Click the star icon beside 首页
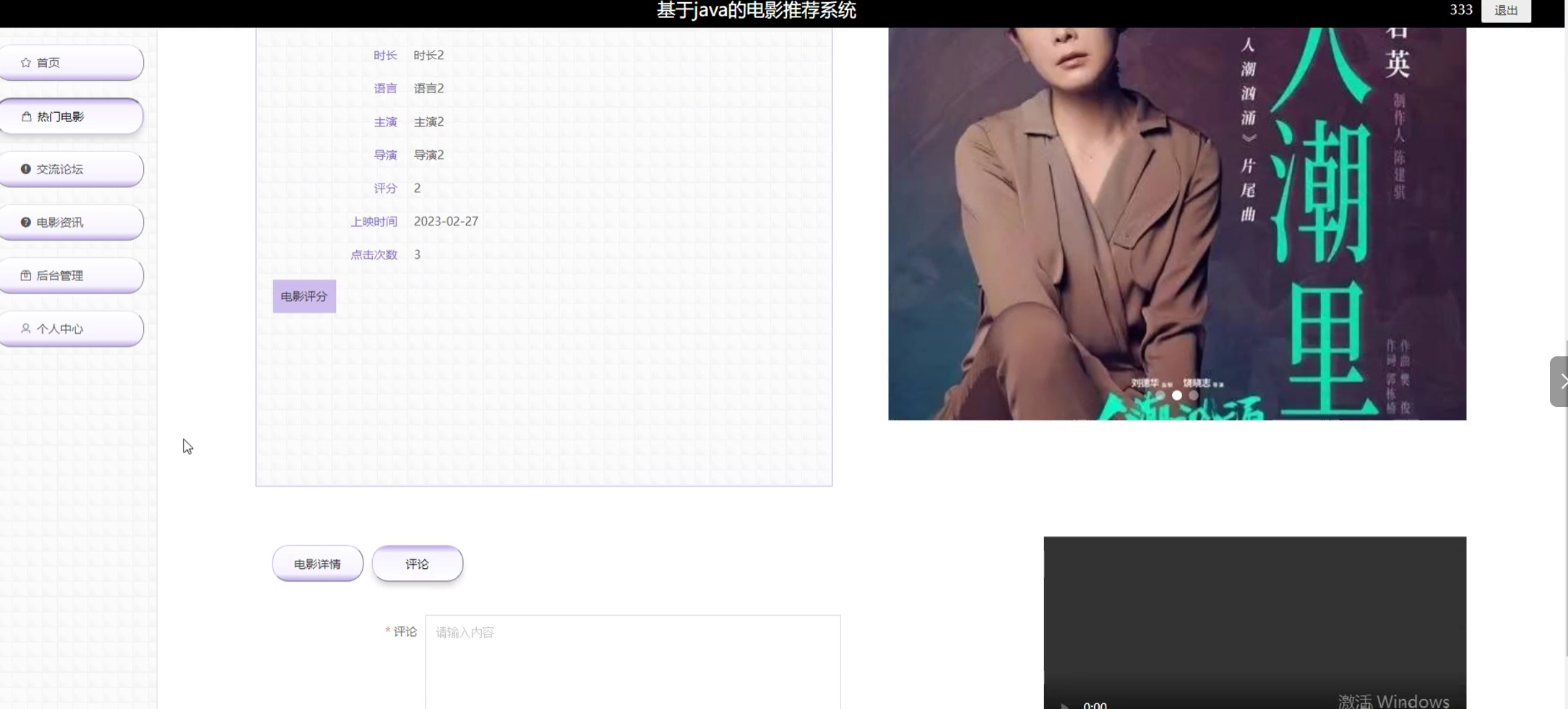The width and height of the screenshot is (1568, 709). pyautogui.click(x=26, y=63)
